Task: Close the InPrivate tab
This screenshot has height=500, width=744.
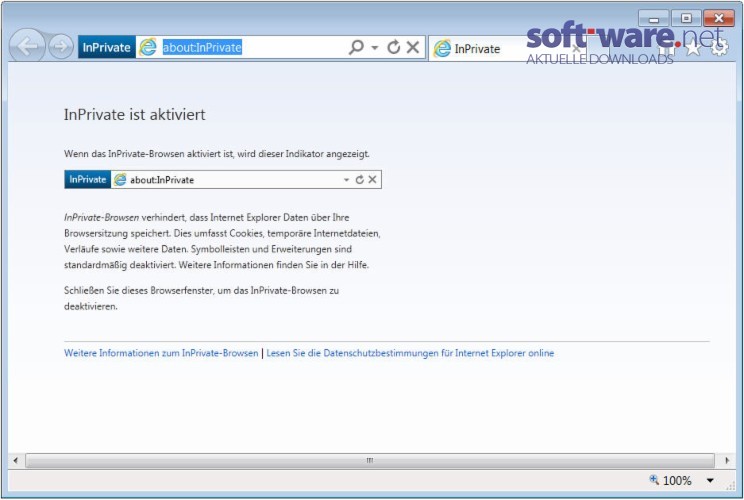Action: (576, 48)
